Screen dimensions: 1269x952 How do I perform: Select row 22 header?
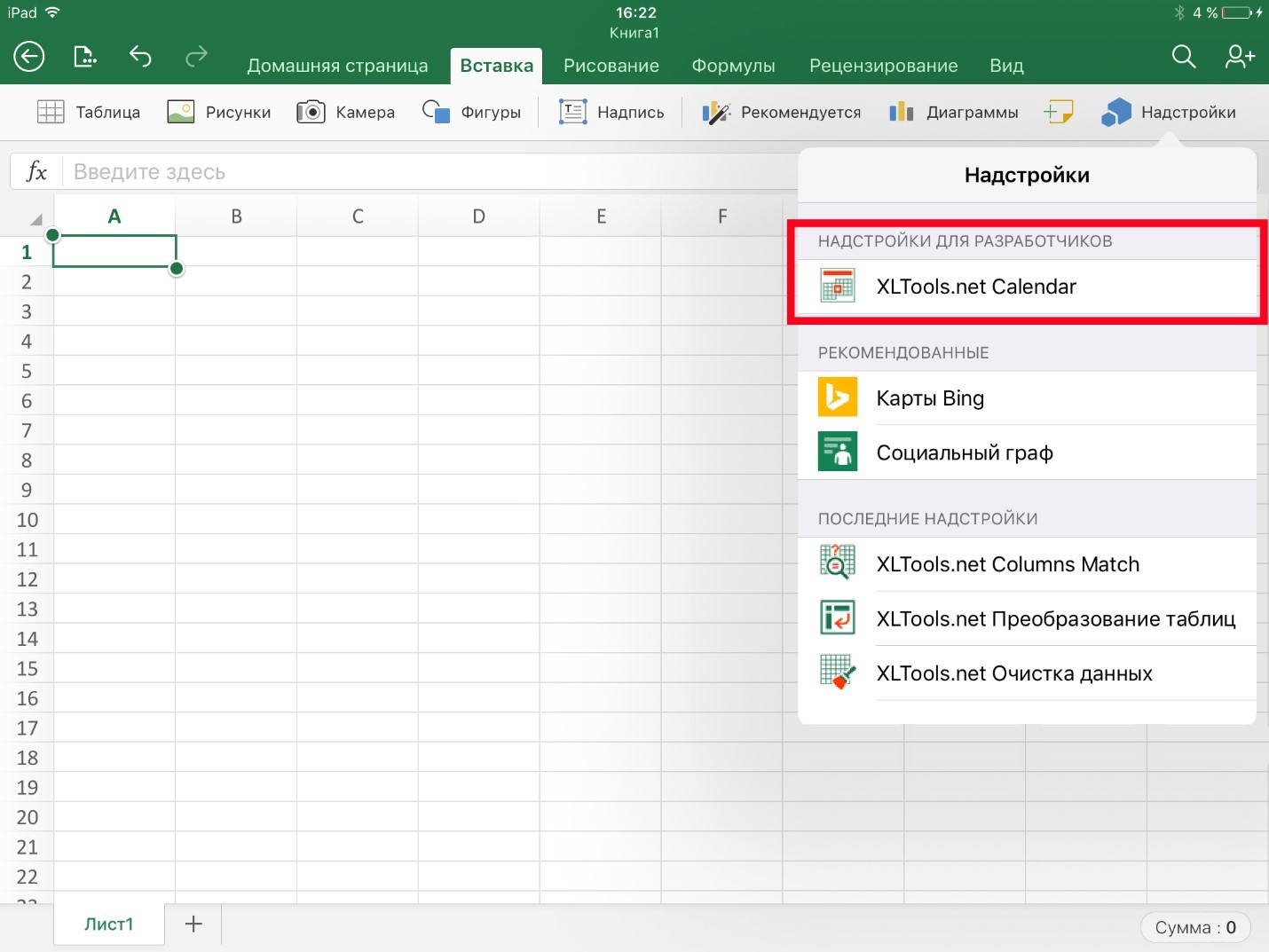click(x=27, y=877)
